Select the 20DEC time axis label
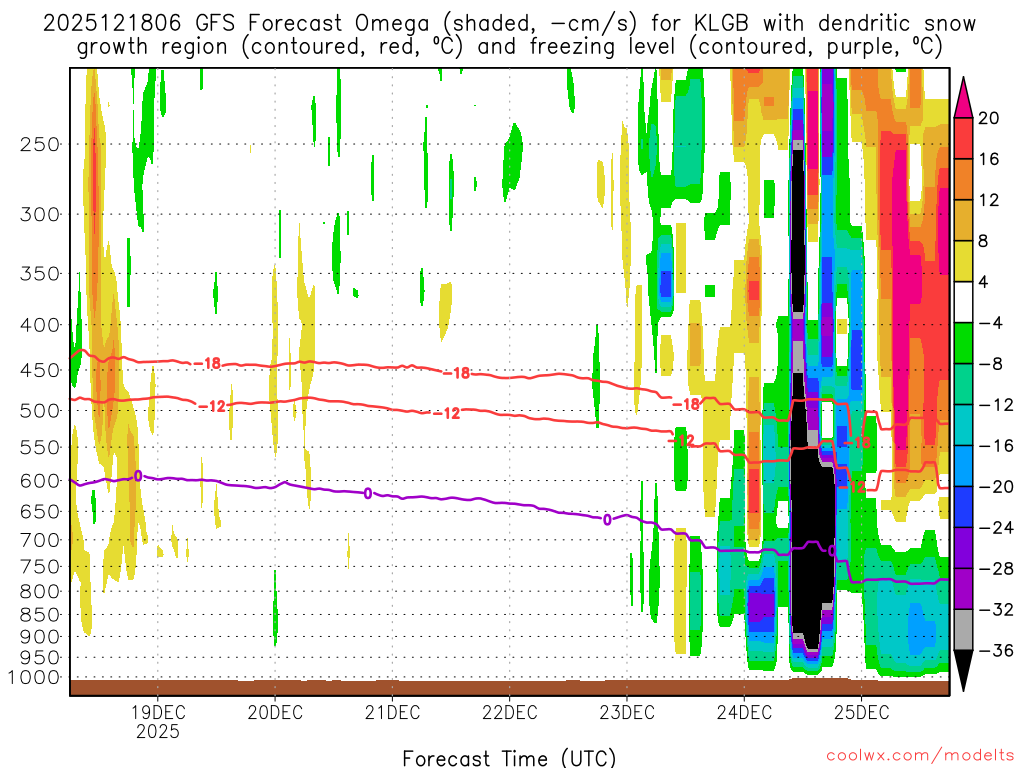Image resolution: width=1024 pixels, height=768 pixels. tap(275, 712)
